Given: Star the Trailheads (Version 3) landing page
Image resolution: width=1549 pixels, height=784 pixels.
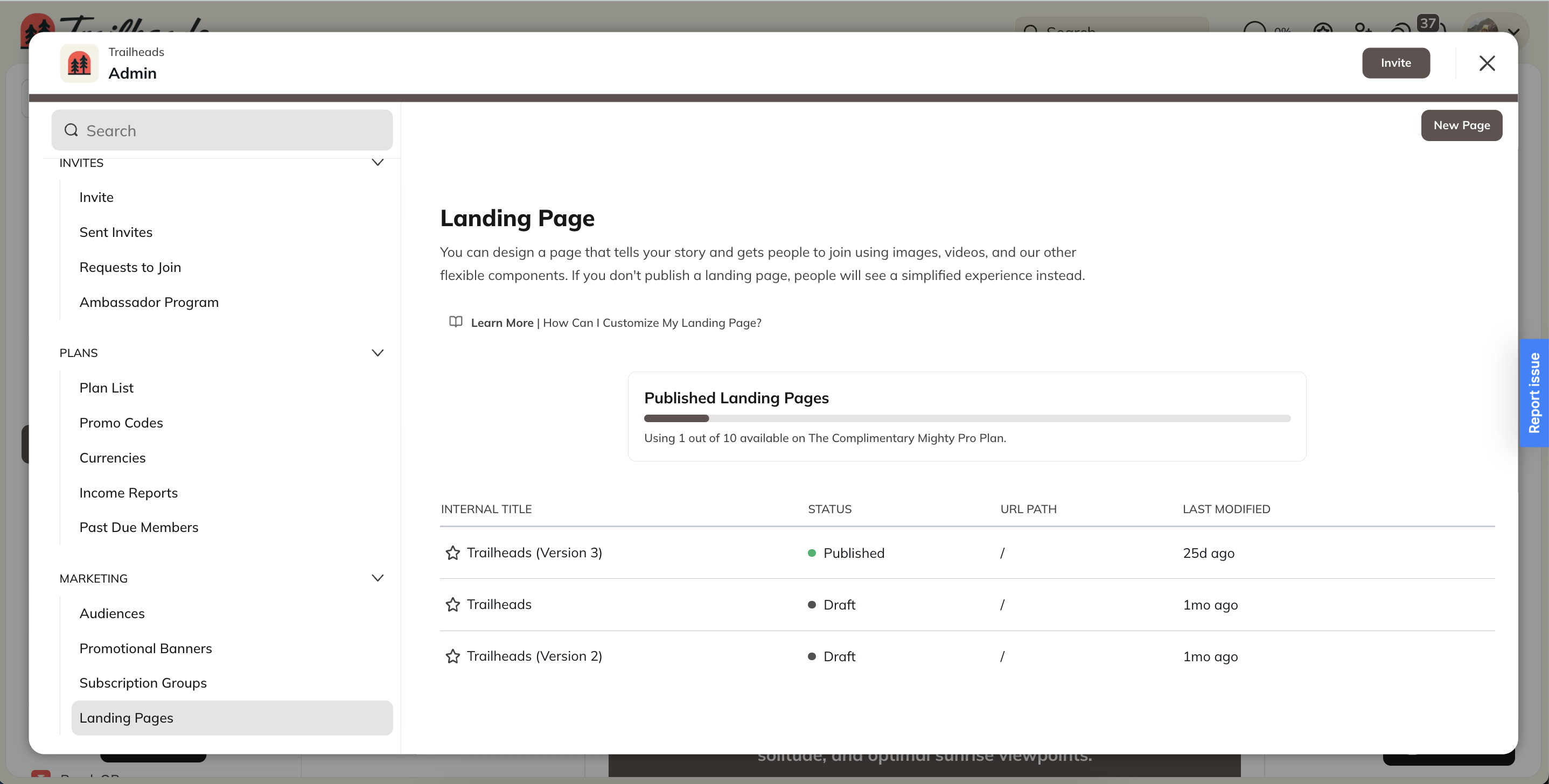Looking at the screenshot, I should click(x=452, y=552).
